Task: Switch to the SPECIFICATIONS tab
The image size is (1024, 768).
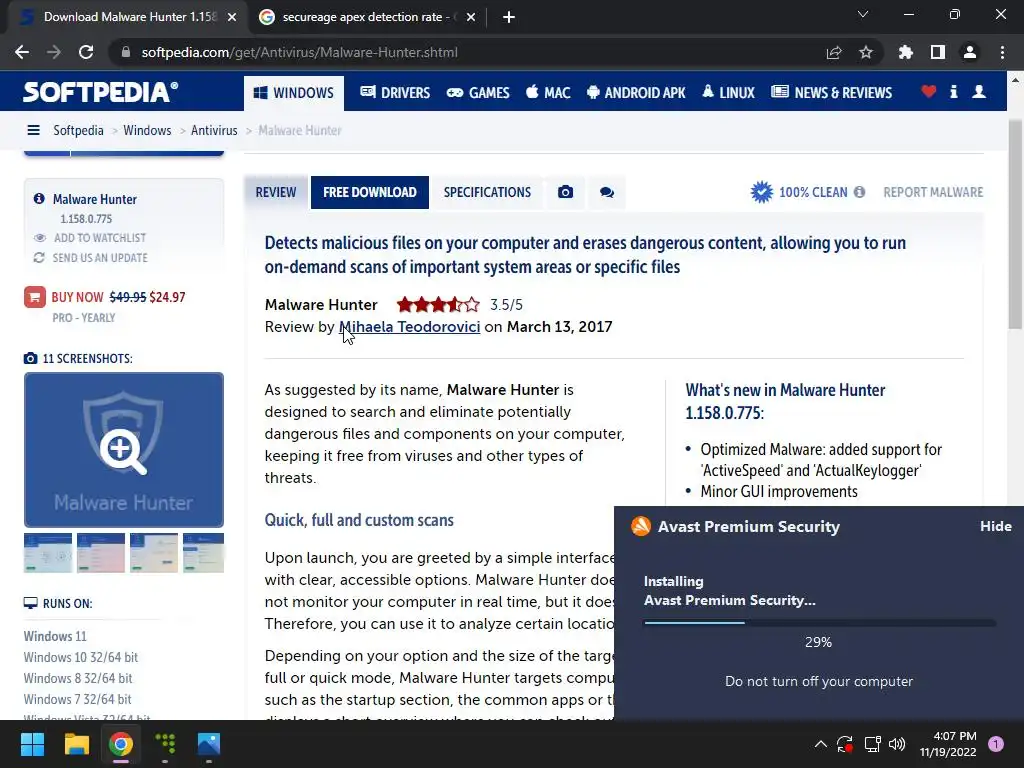Action: click(487, 192)
